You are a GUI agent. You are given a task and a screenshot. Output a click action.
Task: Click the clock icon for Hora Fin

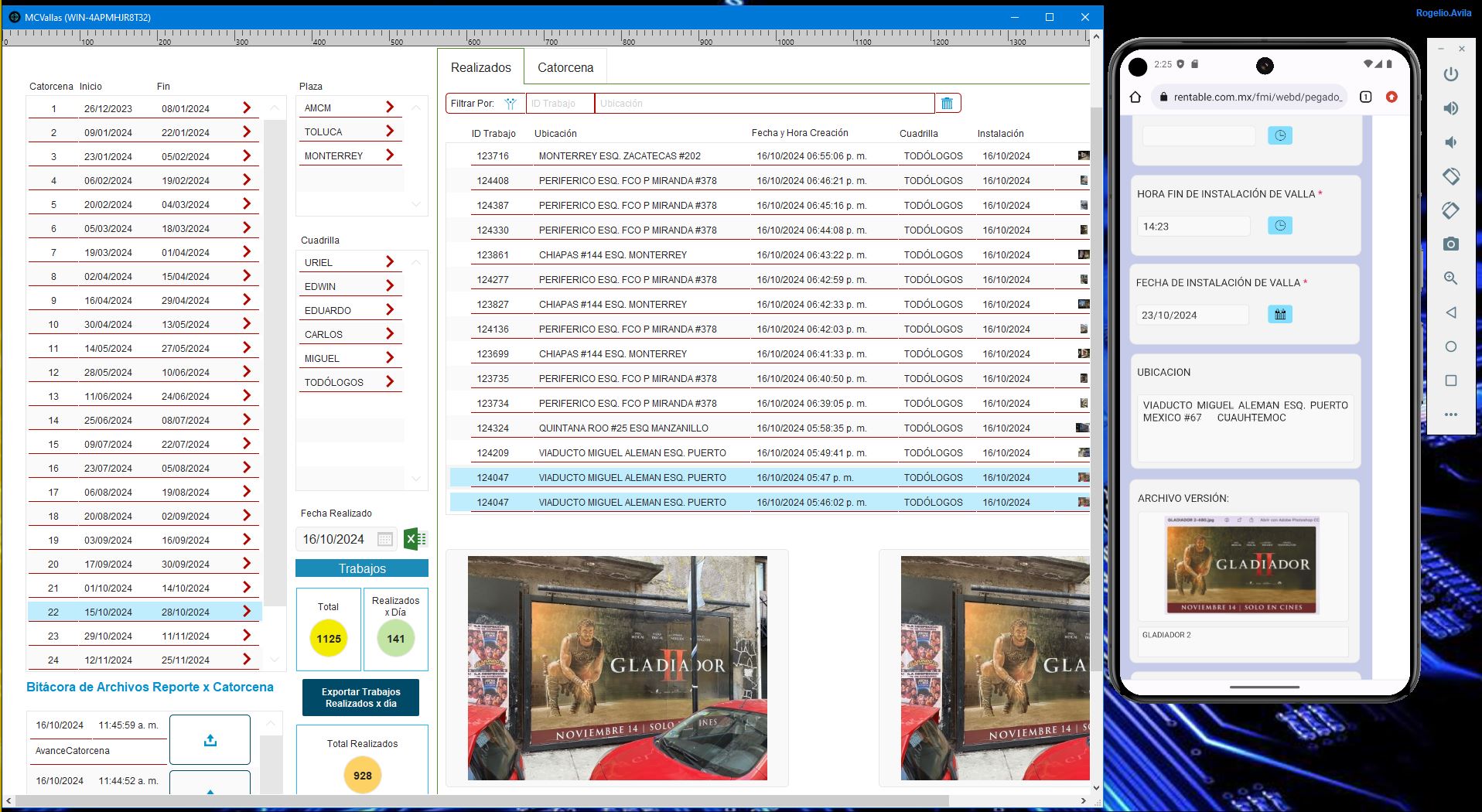coord(1279,226)
